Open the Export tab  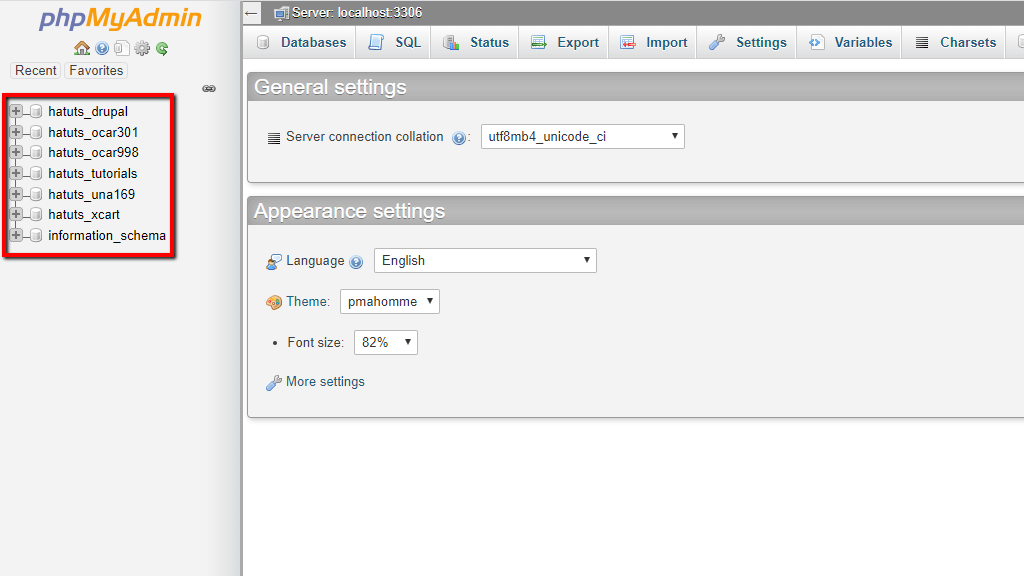565,43
